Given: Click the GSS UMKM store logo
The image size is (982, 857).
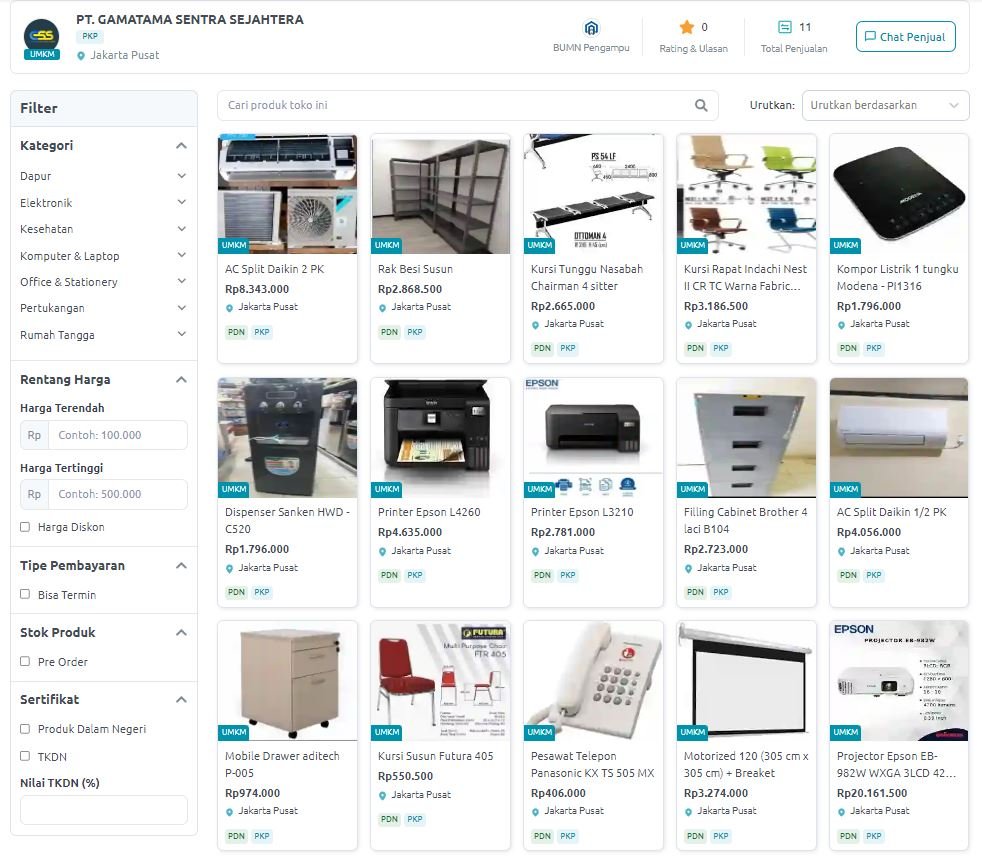Looking at the screenshot, I should pos(41,39).
